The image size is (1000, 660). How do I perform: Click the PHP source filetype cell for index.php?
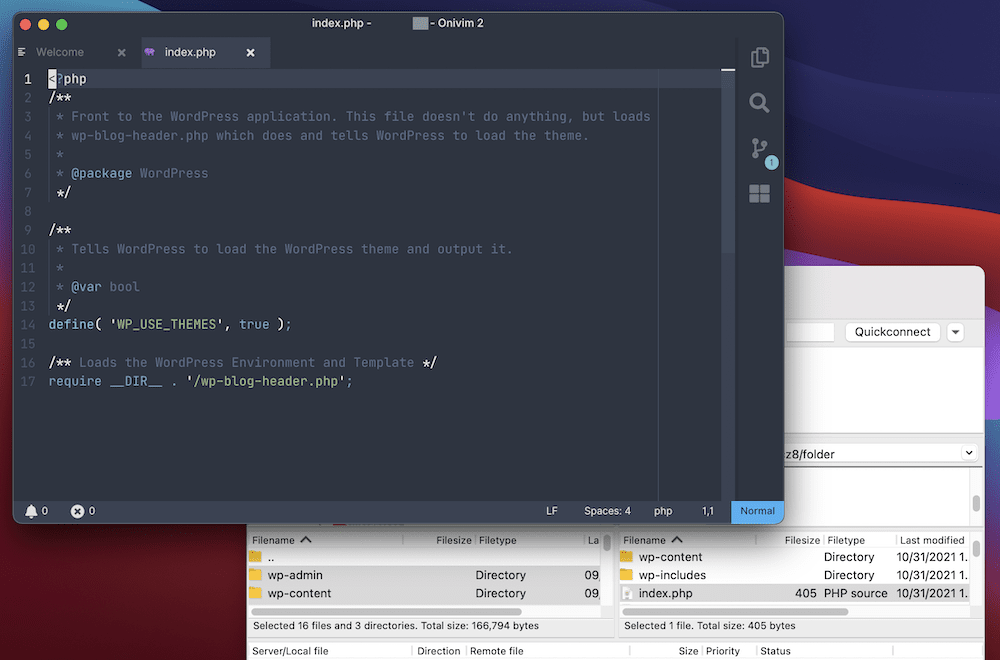[855, 593]
